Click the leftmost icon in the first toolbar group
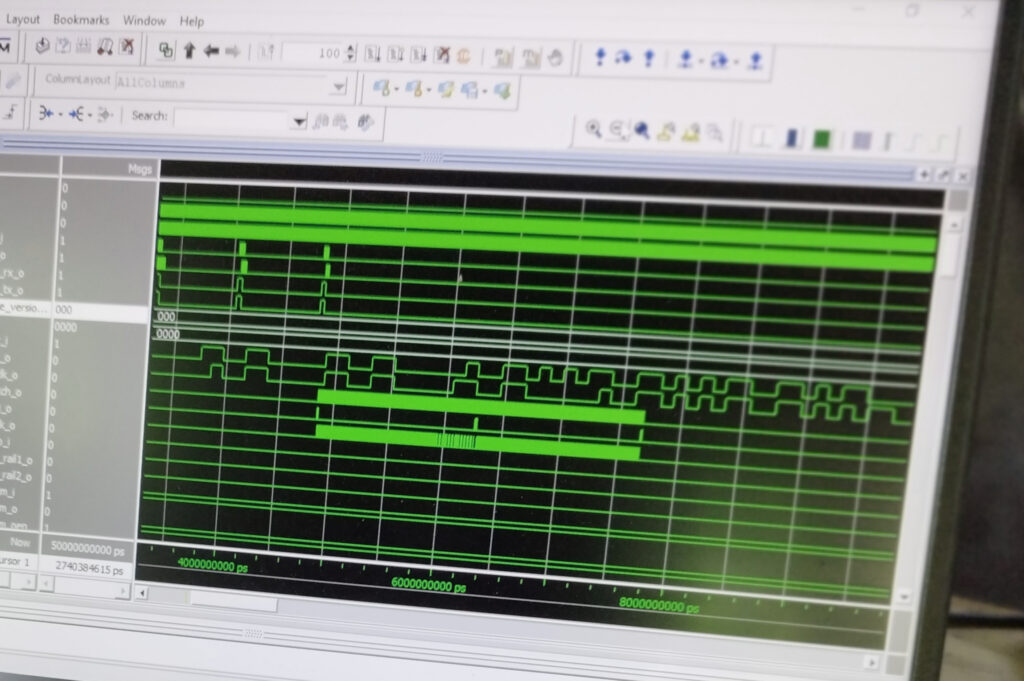Screen dimensions: 1024x681 click(x=42, y=46)
